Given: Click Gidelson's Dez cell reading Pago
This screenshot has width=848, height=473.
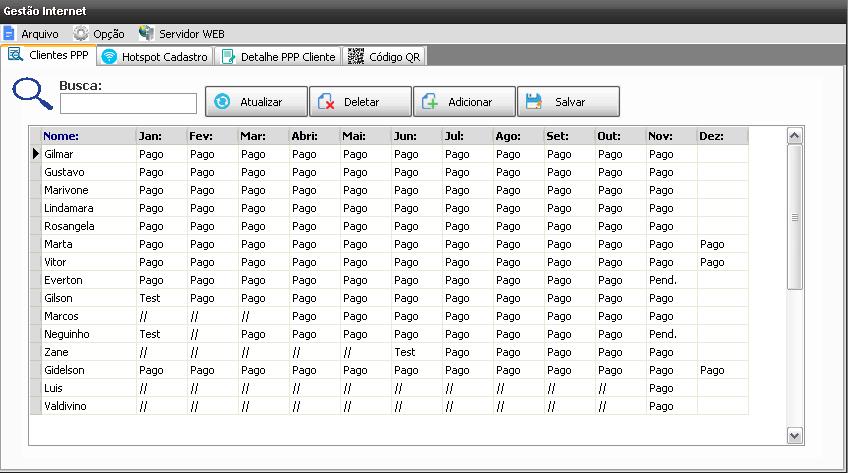Looking at the screenshot, I should click(723, 370).
